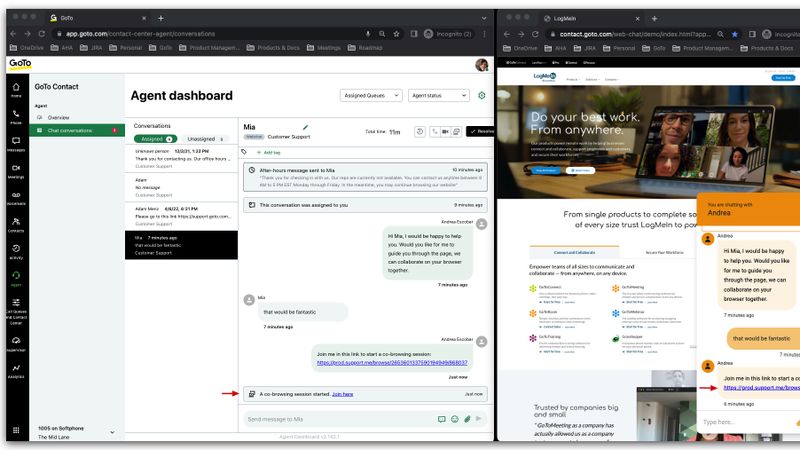
Task: Switch to Secure Your Workforce tab
Action: (664, 253)
